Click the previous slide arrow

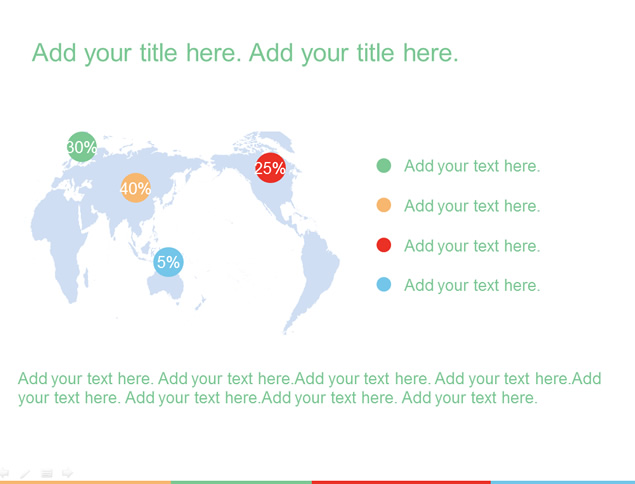[x=4, y=473]
